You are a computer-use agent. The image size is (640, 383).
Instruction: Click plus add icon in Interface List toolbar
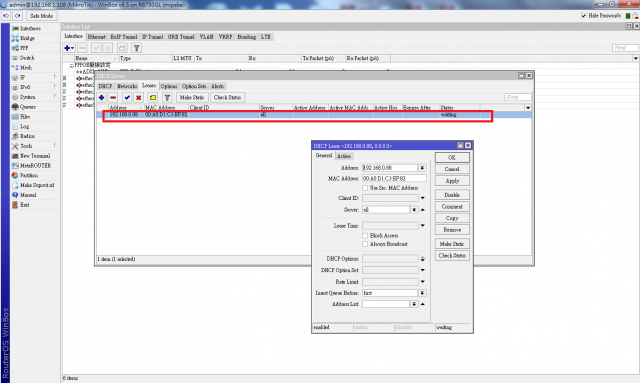click(69, 48)
